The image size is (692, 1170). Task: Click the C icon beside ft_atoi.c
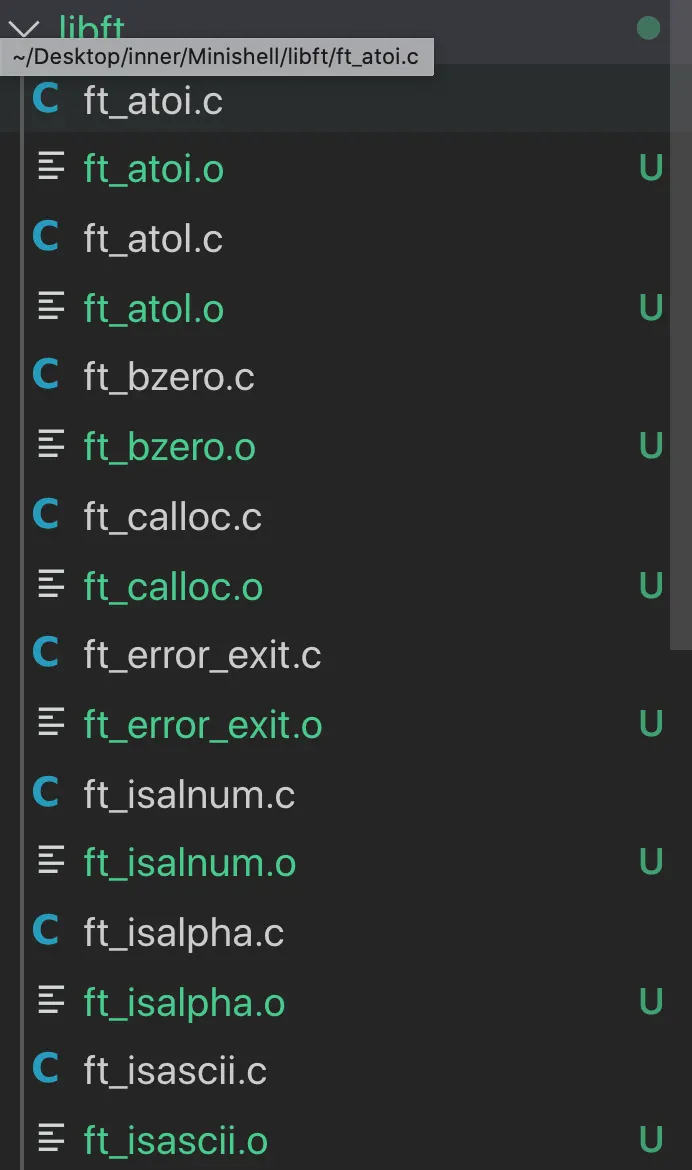coord(46,100)
